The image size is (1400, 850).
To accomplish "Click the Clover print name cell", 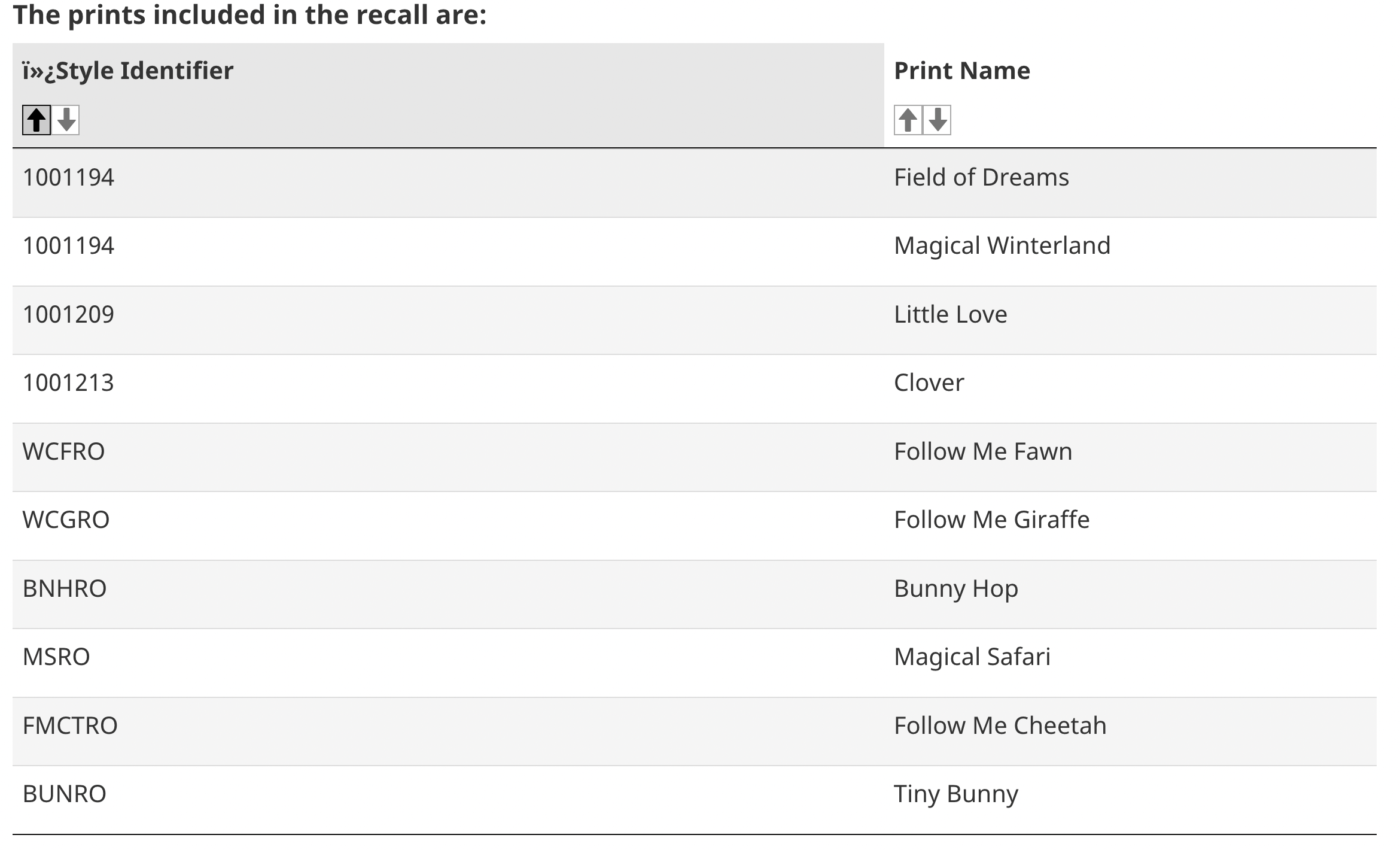I will [x=929, y=383].
